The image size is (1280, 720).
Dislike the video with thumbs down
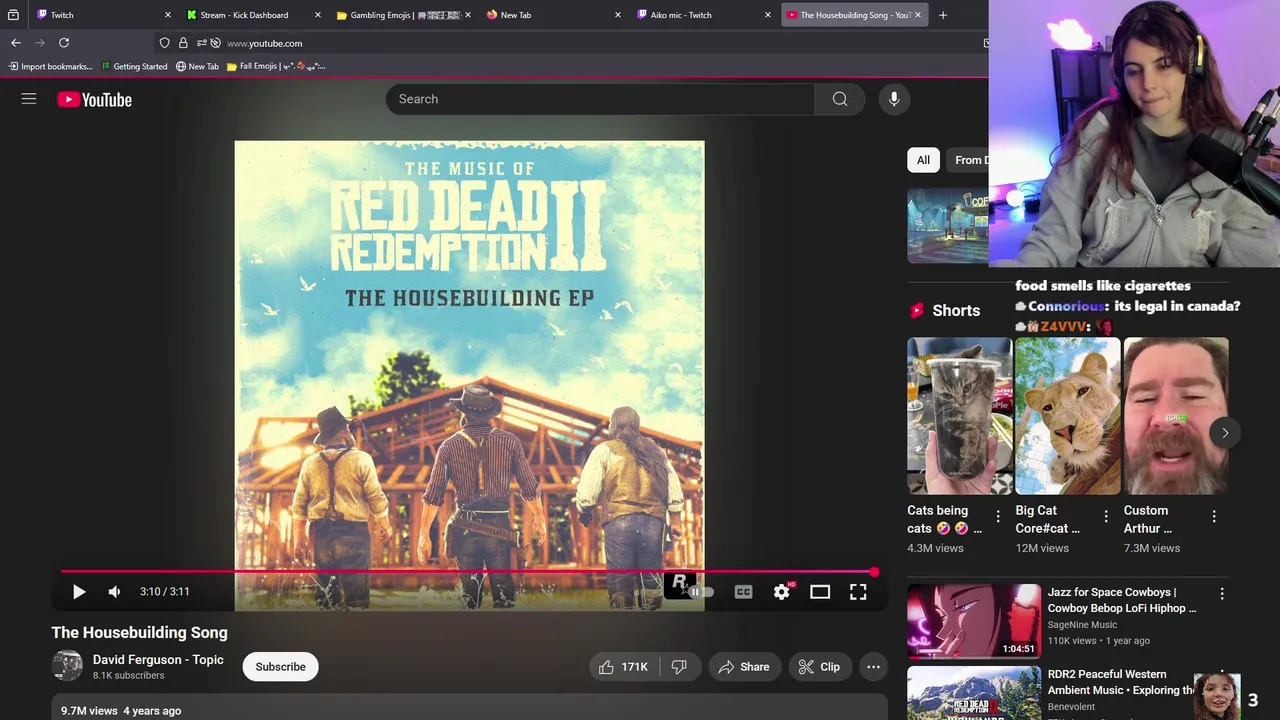[x=679, y=667]
